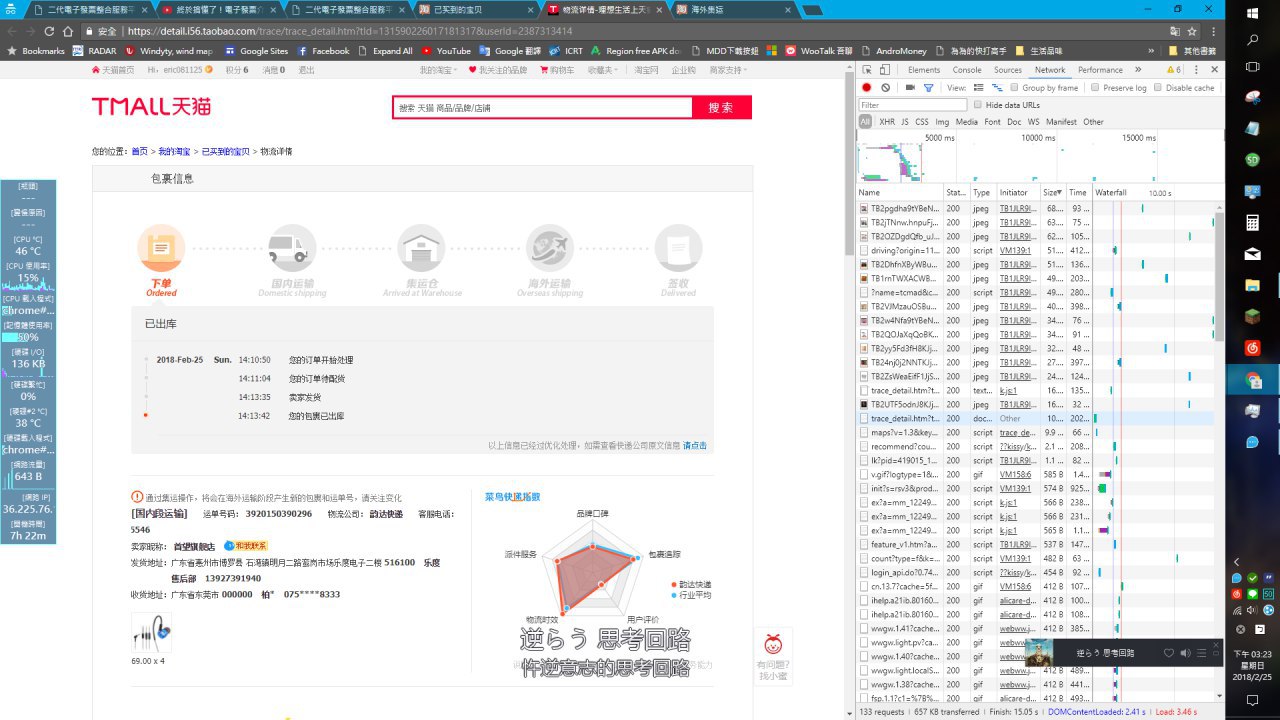Viewport: 1280px width, 720px height.
Task: Tick the Hide data URLs checkbox
Action: [x=977, y=105]
